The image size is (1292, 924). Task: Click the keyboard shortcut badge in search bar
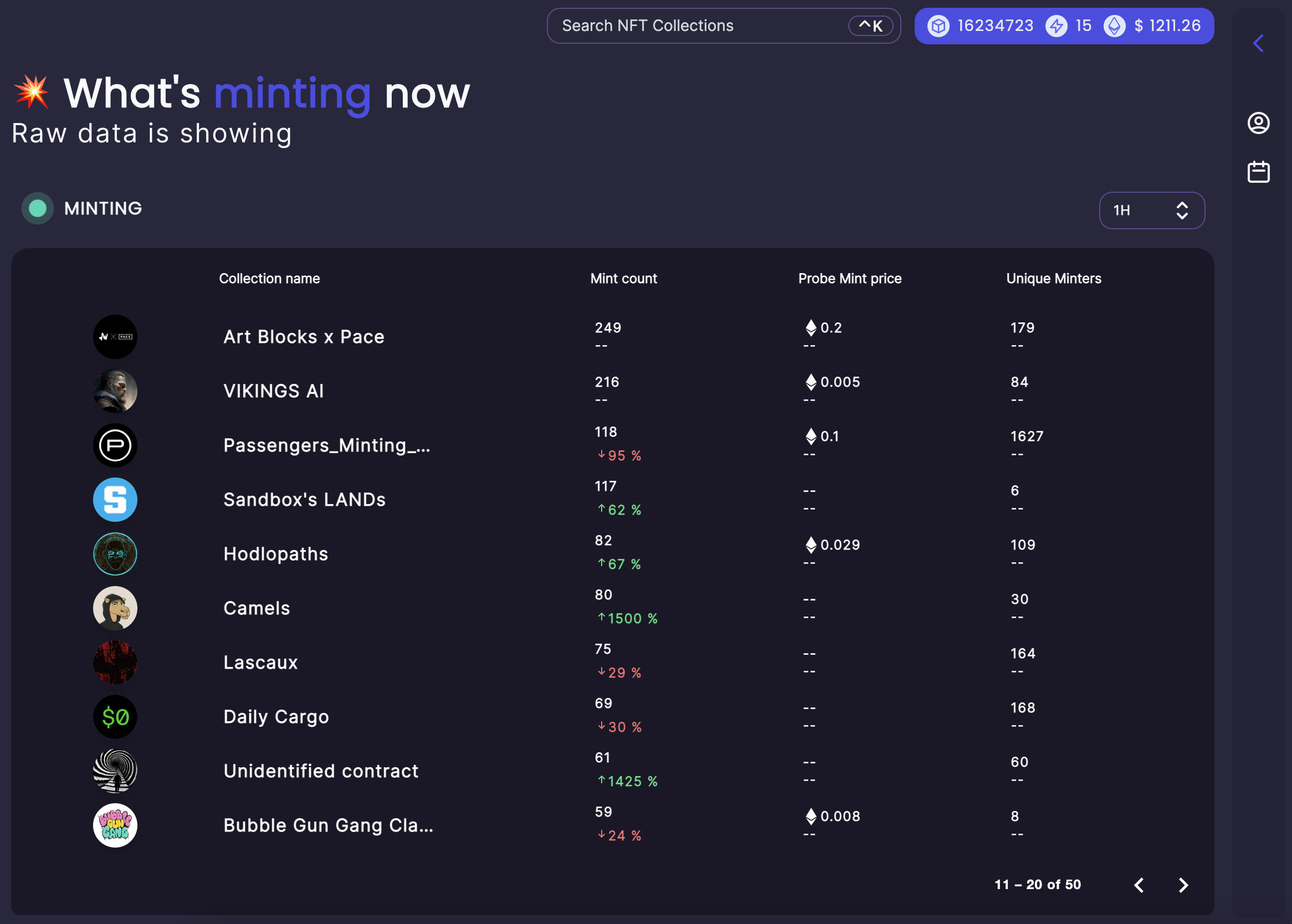pyautogui.click(x=870, y=25)
